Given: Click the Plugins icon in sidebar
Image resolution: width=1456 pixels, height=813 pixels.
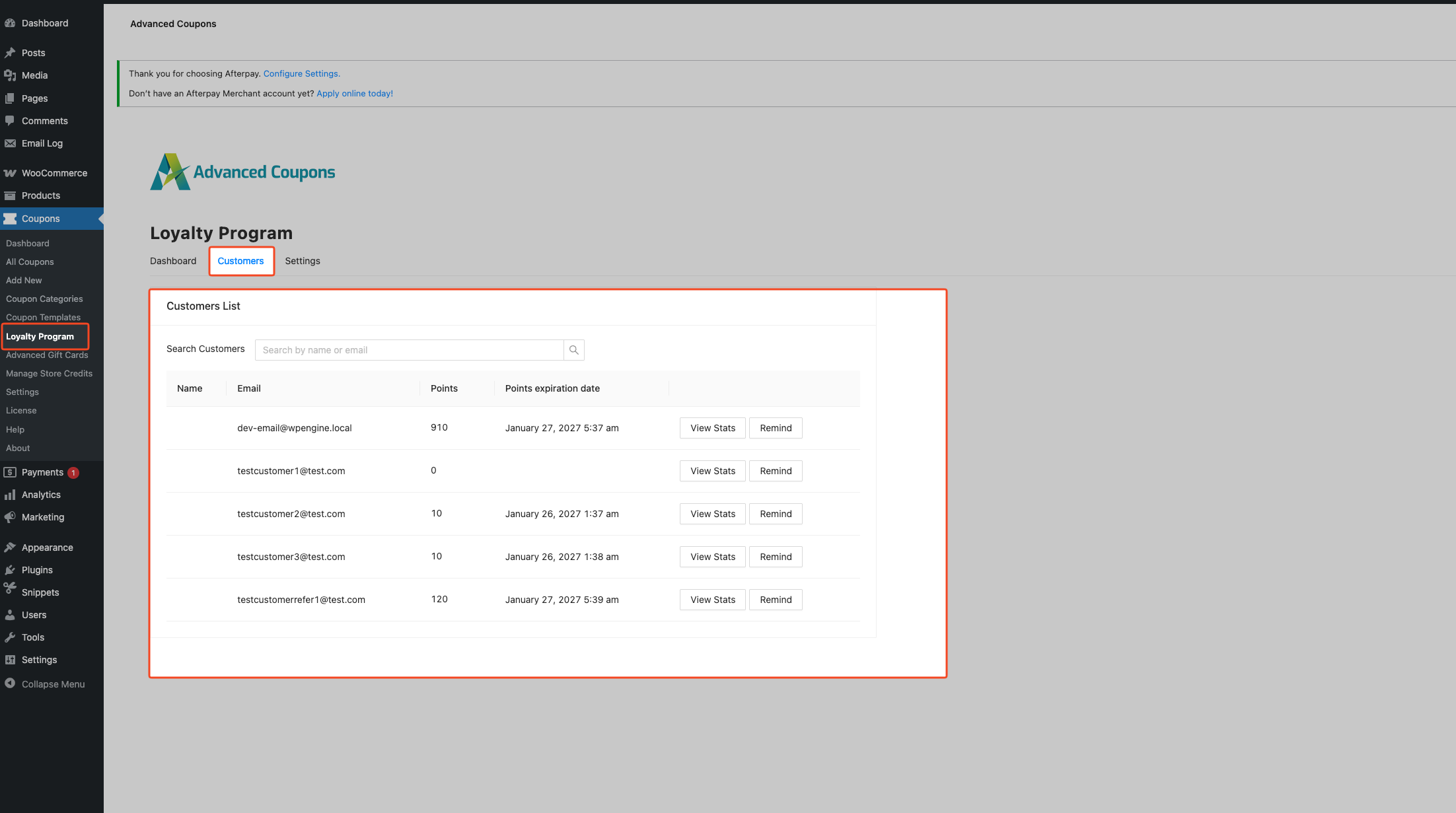Looking at the screenshot, I should (x=10, y=570).
